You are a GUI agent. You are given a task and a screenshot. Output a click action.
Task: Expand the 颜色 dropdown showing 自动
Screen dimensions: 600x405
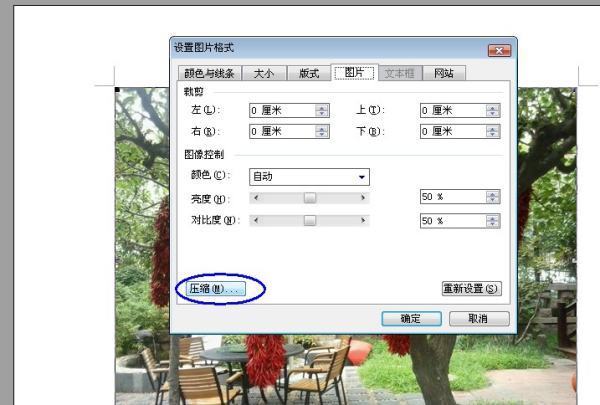pos(362,177)
